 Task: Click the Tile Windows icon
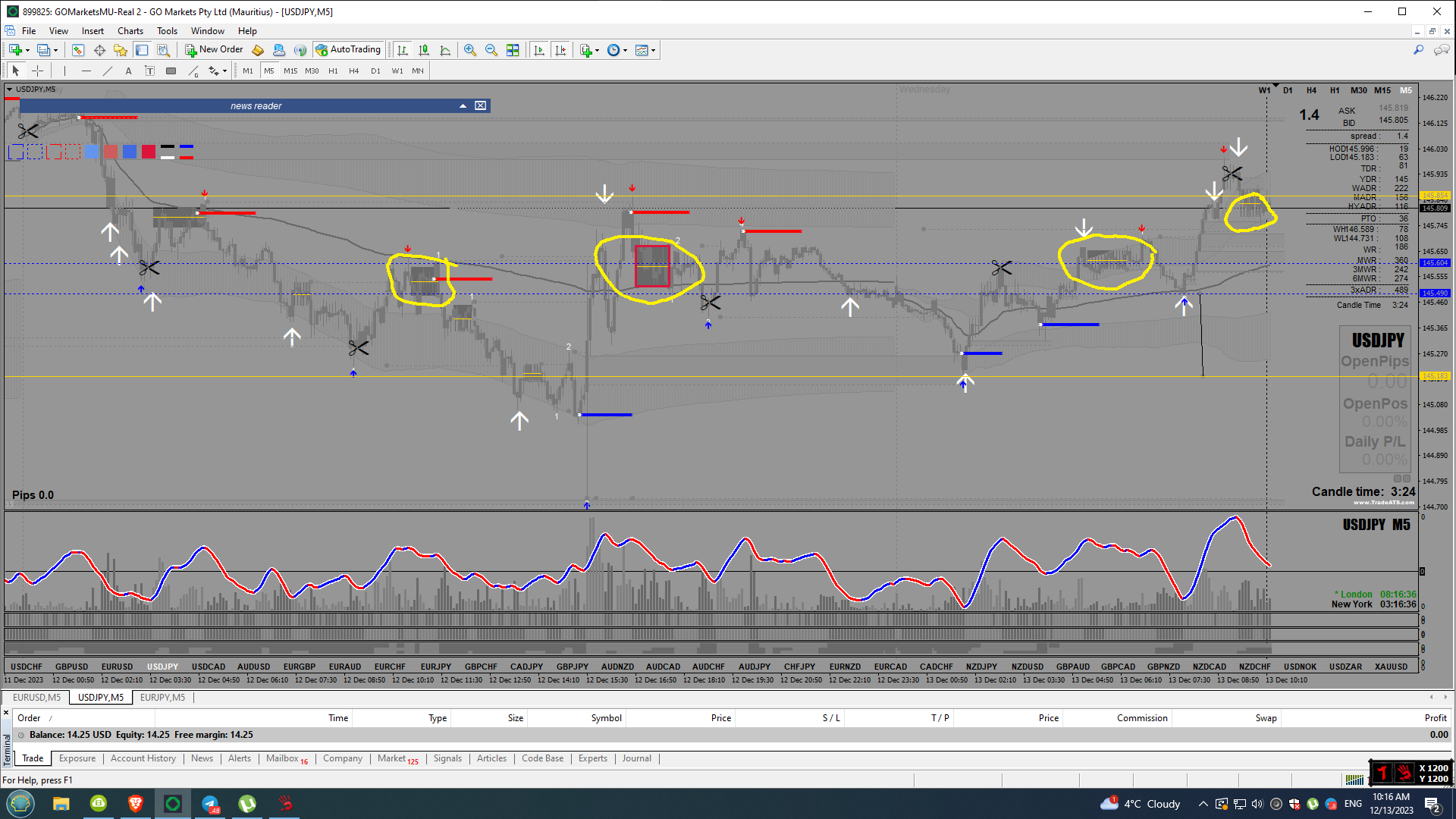(x=513, y=50)
